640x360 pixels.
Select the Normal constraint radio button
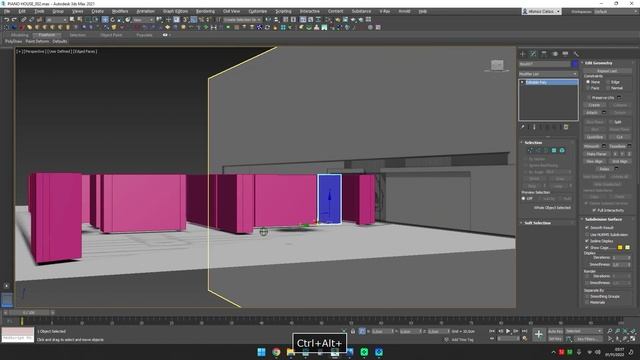coord(608,88)
